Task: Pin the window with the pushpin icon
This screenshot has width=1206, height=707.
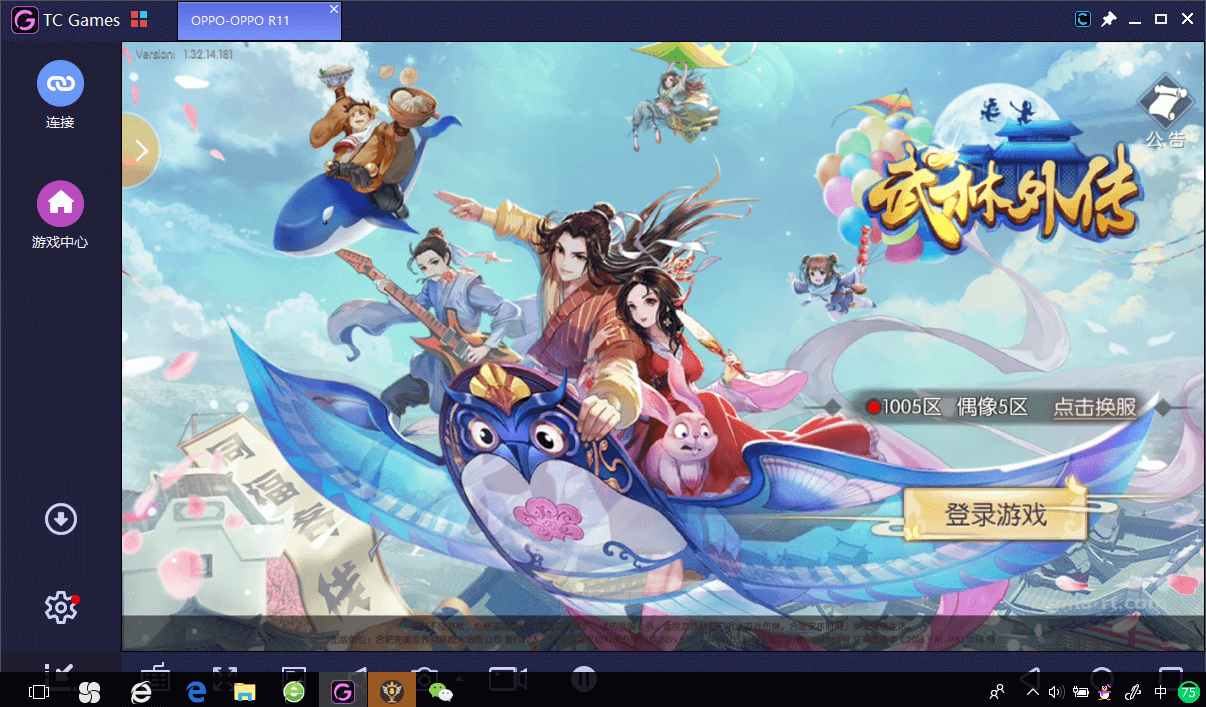Action: (1109, 20)
